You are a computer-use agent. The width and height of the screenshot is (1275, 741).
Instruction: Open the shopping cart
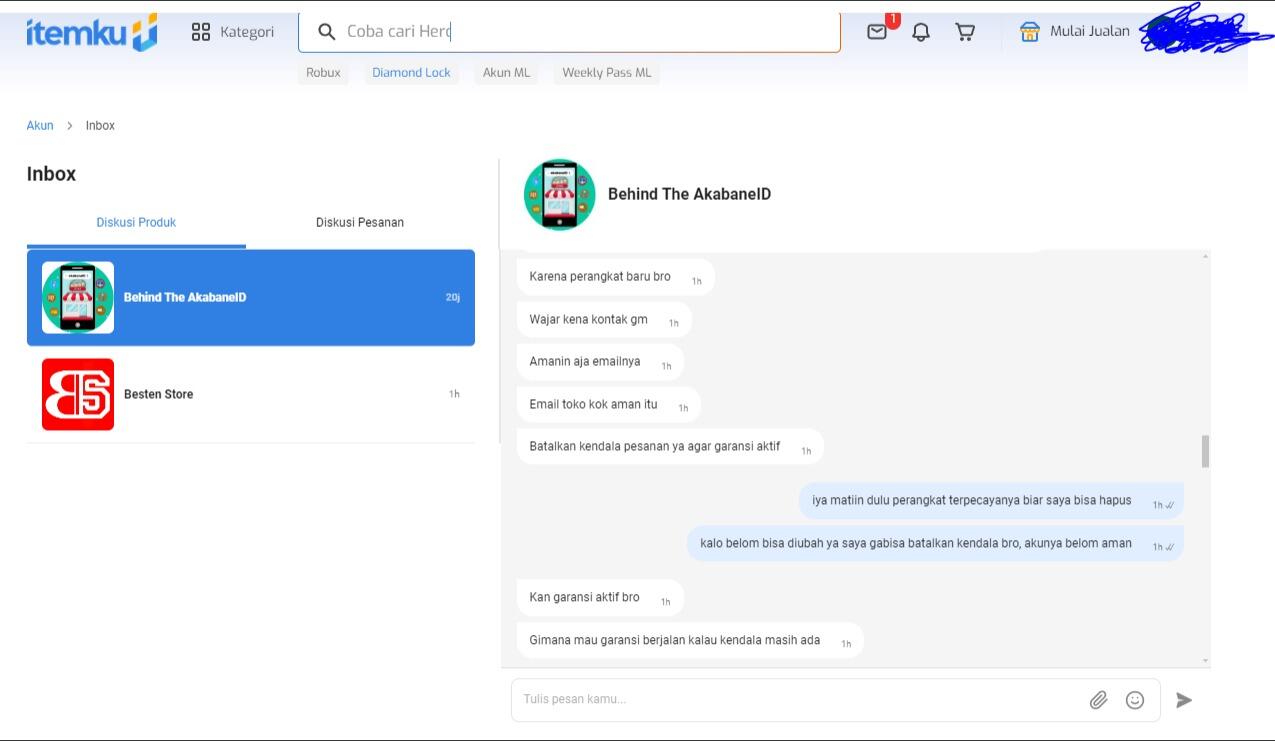[965, 32]
